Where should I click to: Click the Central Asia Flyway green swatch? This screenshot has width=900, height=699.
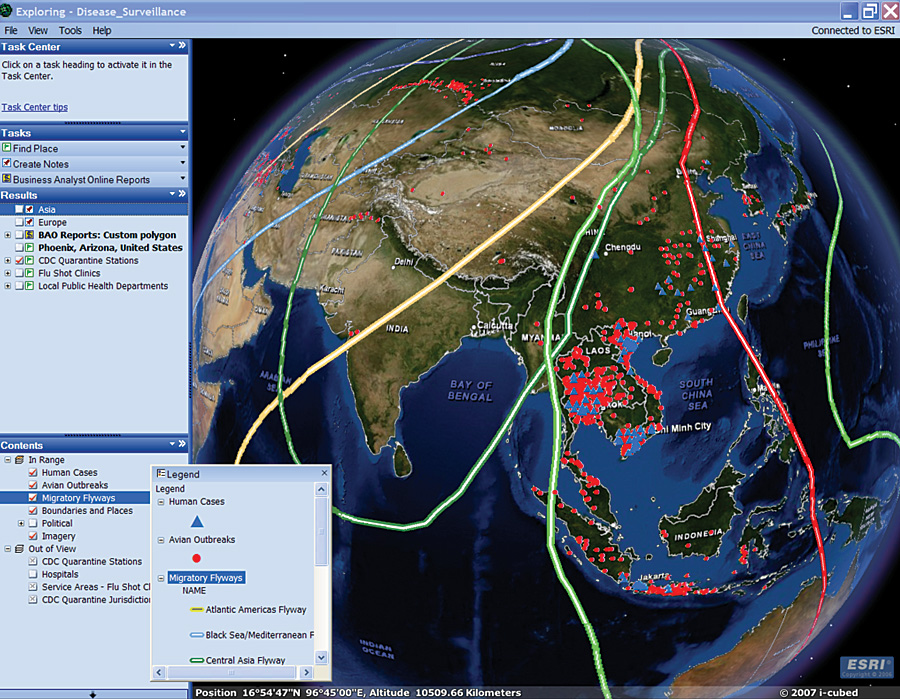click(x=197, y=660)
